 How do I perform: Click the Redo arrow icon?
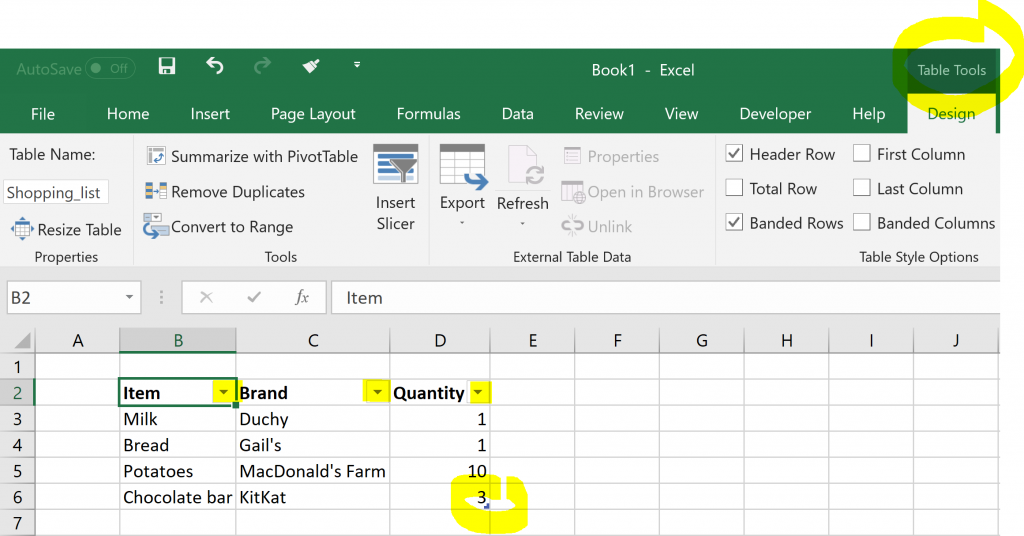tap(263, 66)
